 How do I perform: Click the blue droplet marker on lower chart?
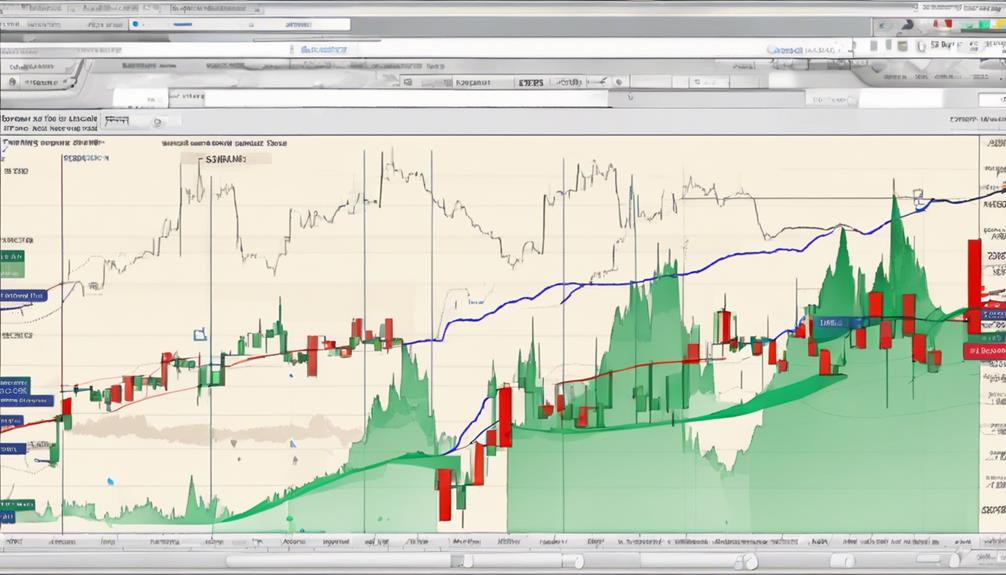(x=110, y=481)
